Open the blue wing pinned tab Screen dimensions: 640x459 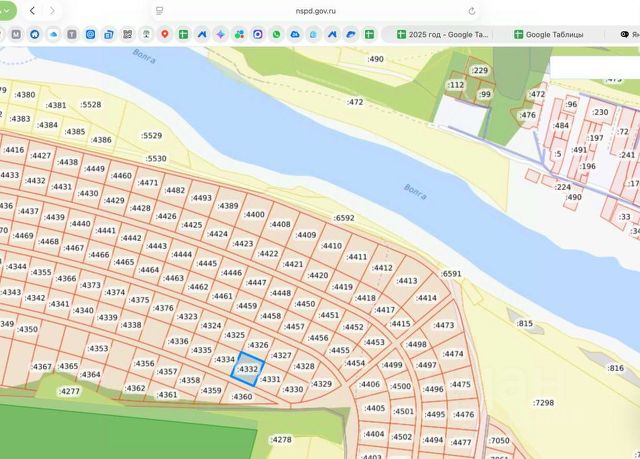pyautogui.click(x=351, y=35)
